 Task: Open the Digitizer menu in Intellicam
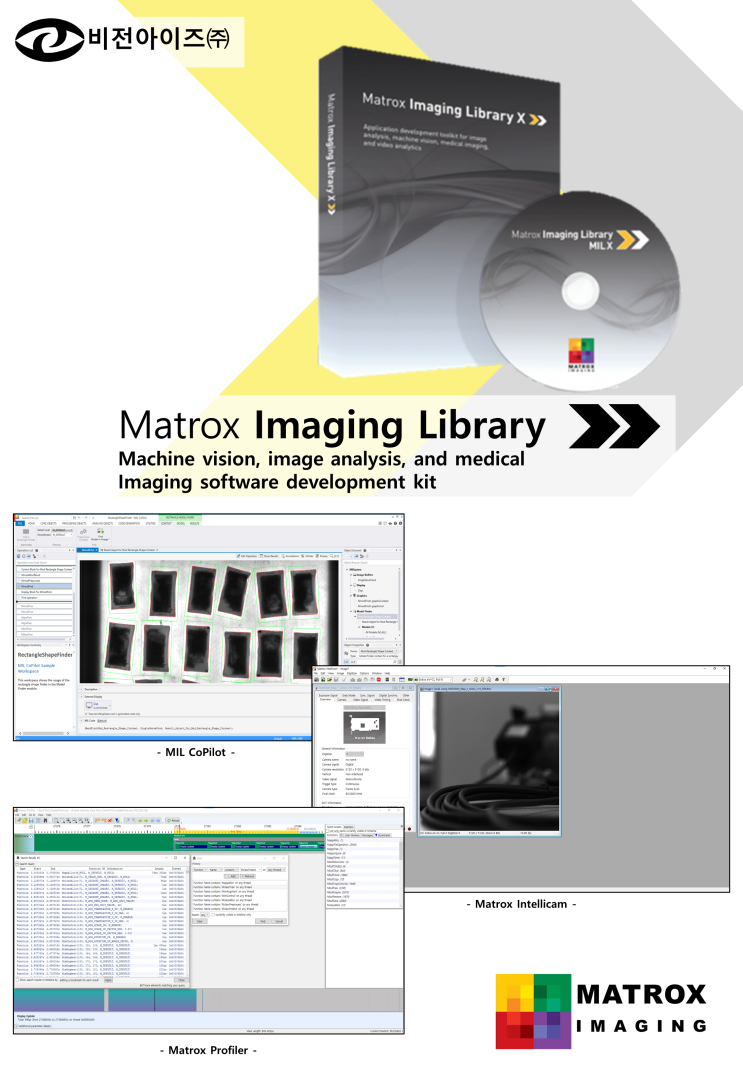(x=352, y=673)
